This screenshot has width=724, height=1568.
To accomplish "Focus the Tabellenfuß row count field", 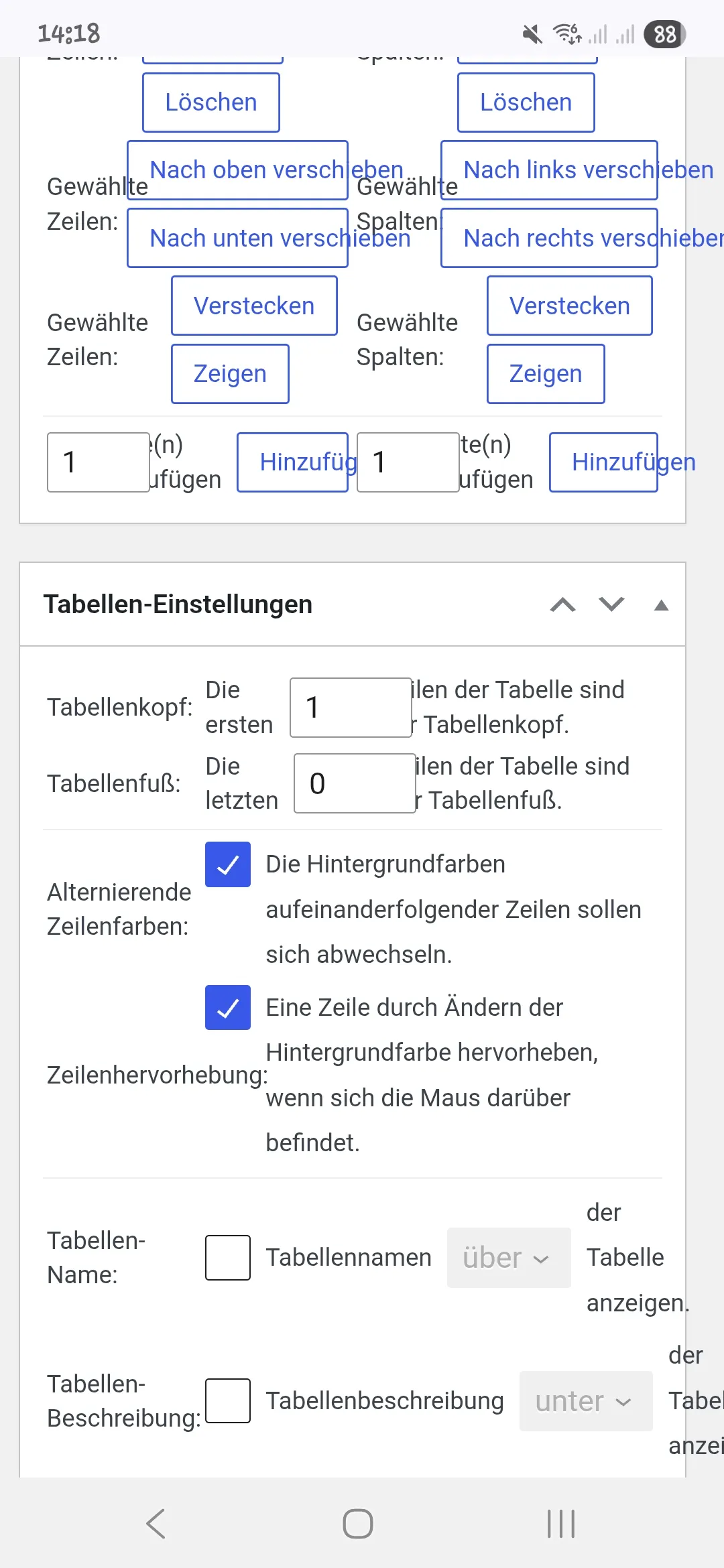I will [355, 783].
